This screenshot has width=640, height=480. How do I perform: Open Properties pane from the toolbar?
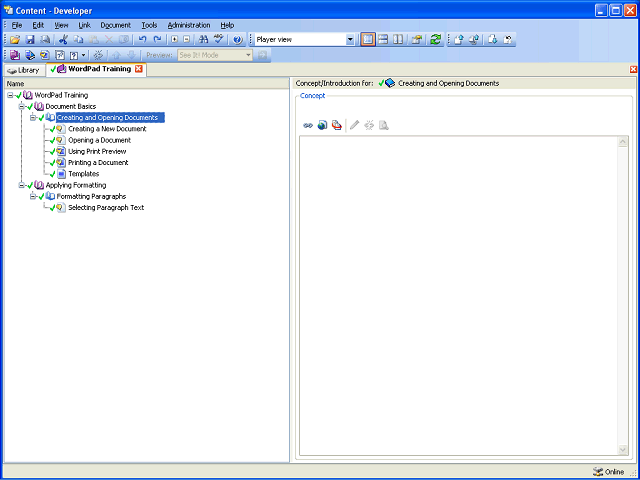coord(416,40)
